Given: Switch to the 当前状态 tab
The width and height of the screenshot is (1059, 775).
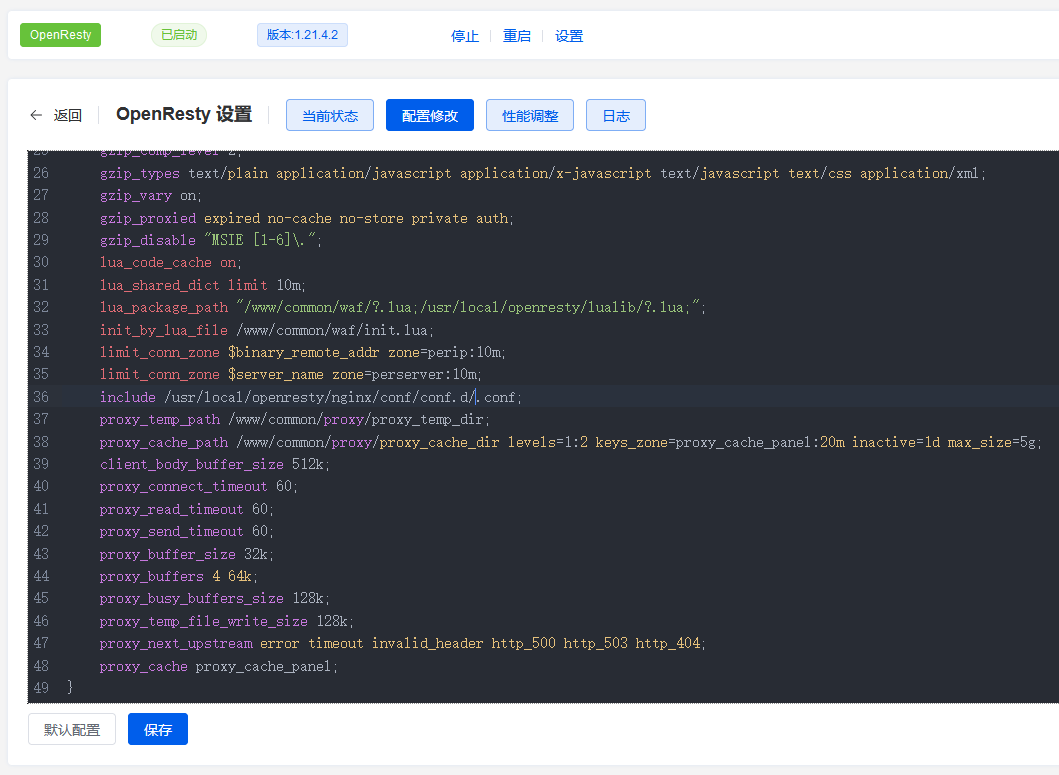Looking at the screenshot, I should tap(329, 115).
